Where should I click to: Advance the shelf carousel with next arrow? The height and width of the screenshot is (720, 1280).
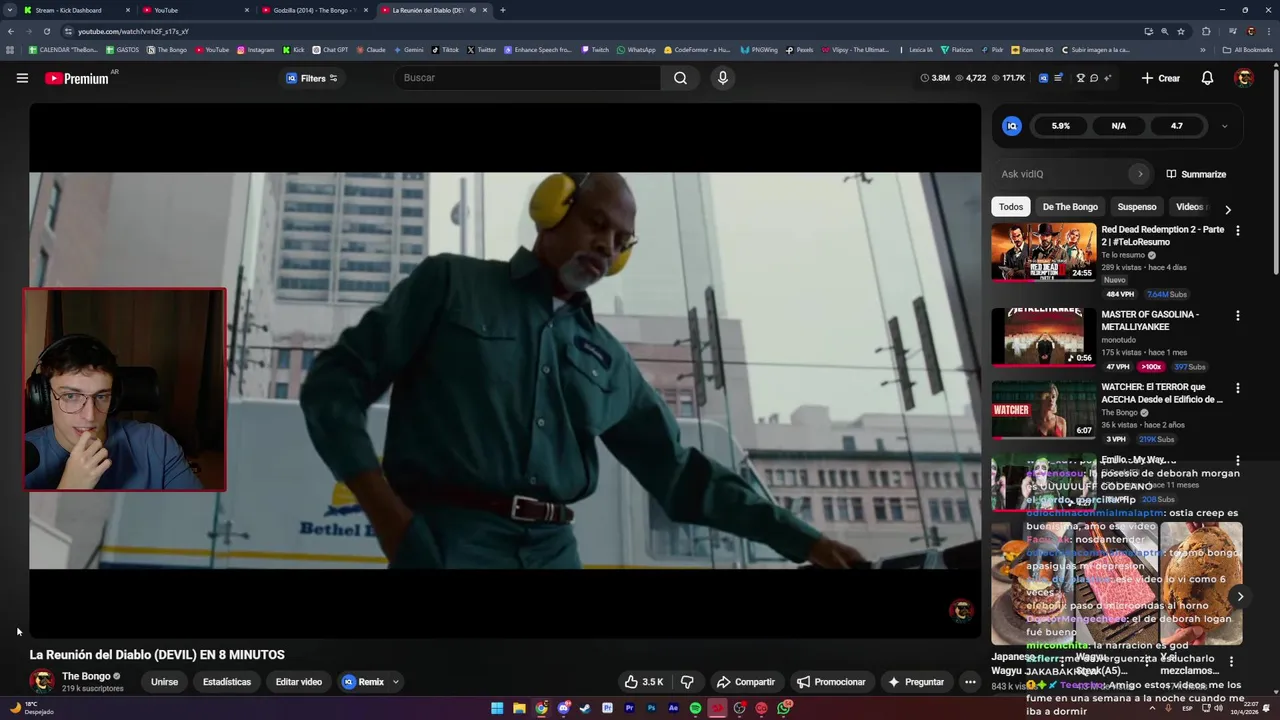(x=1240, y=597)
